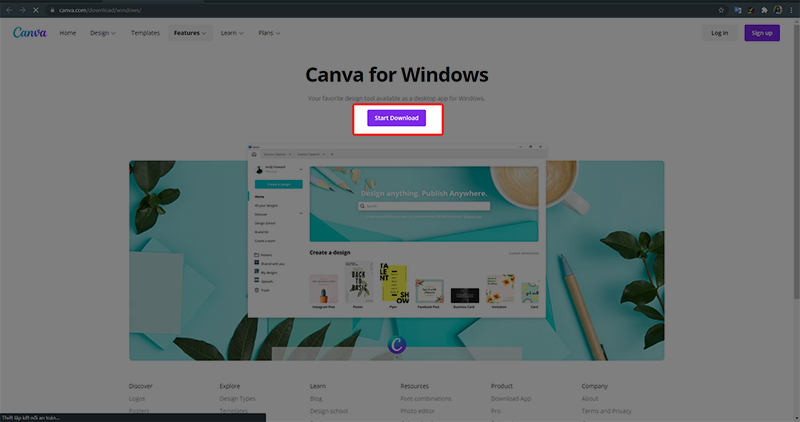Click the Log in button

coord(720,33)
